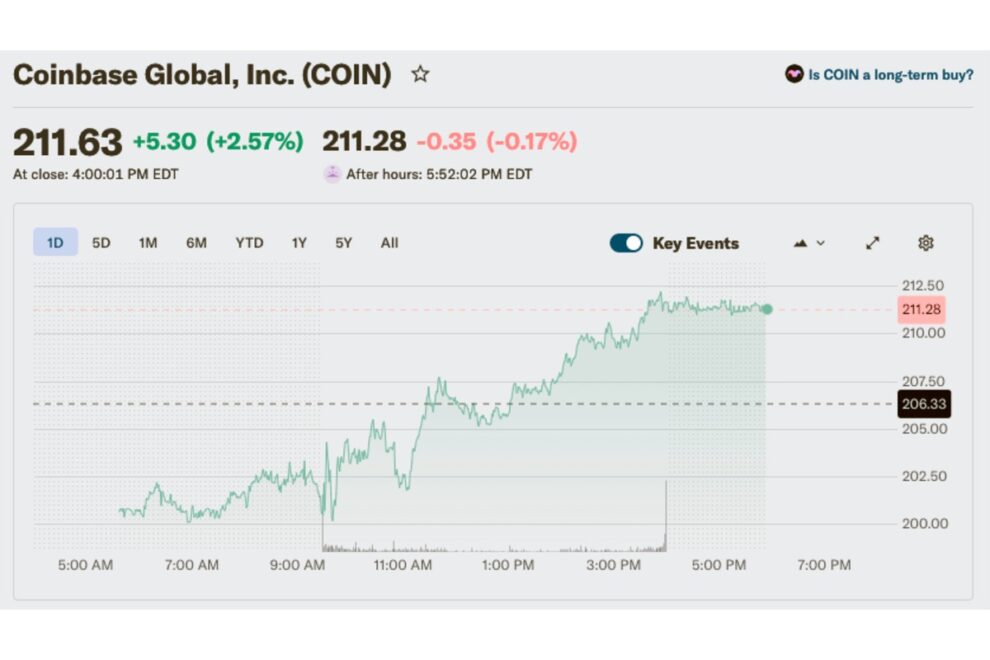Image resolution: width=990 pixels, height=660 pixels.
Task: Switch to the 1D time range
Action: (x=57, y=242)
